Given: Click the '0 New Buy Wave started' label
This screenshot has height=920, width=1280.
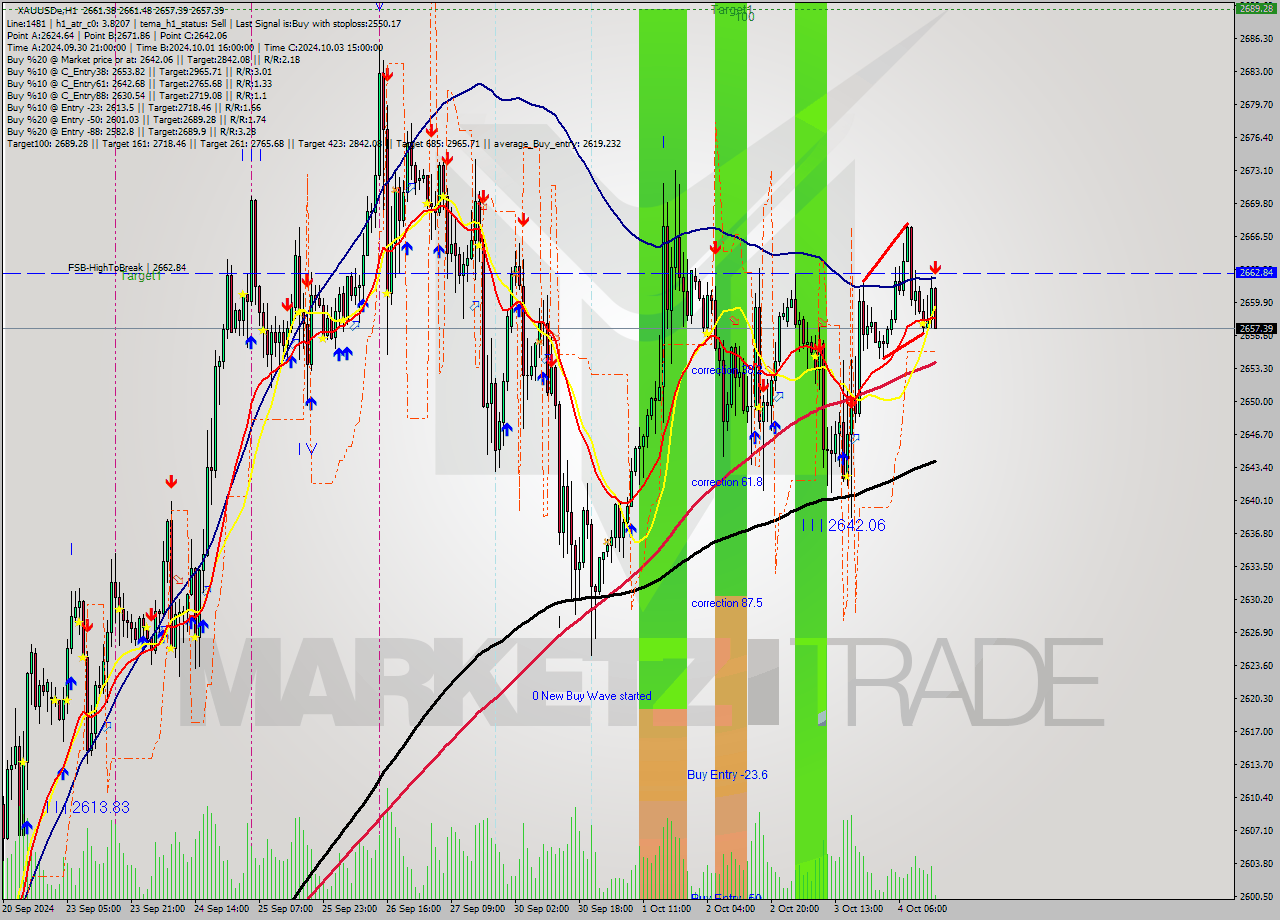Looking at the screenshot, I should click(591, 696).
